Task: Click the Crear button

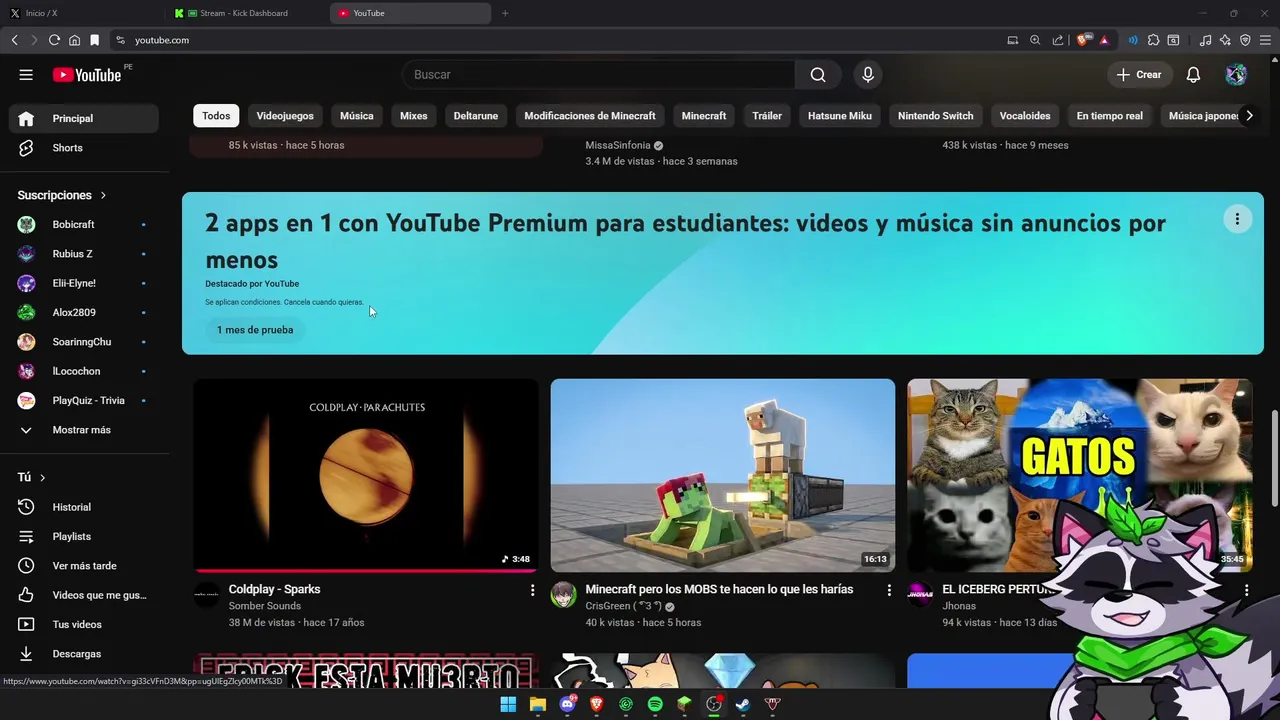Action: coord(1139,75)
